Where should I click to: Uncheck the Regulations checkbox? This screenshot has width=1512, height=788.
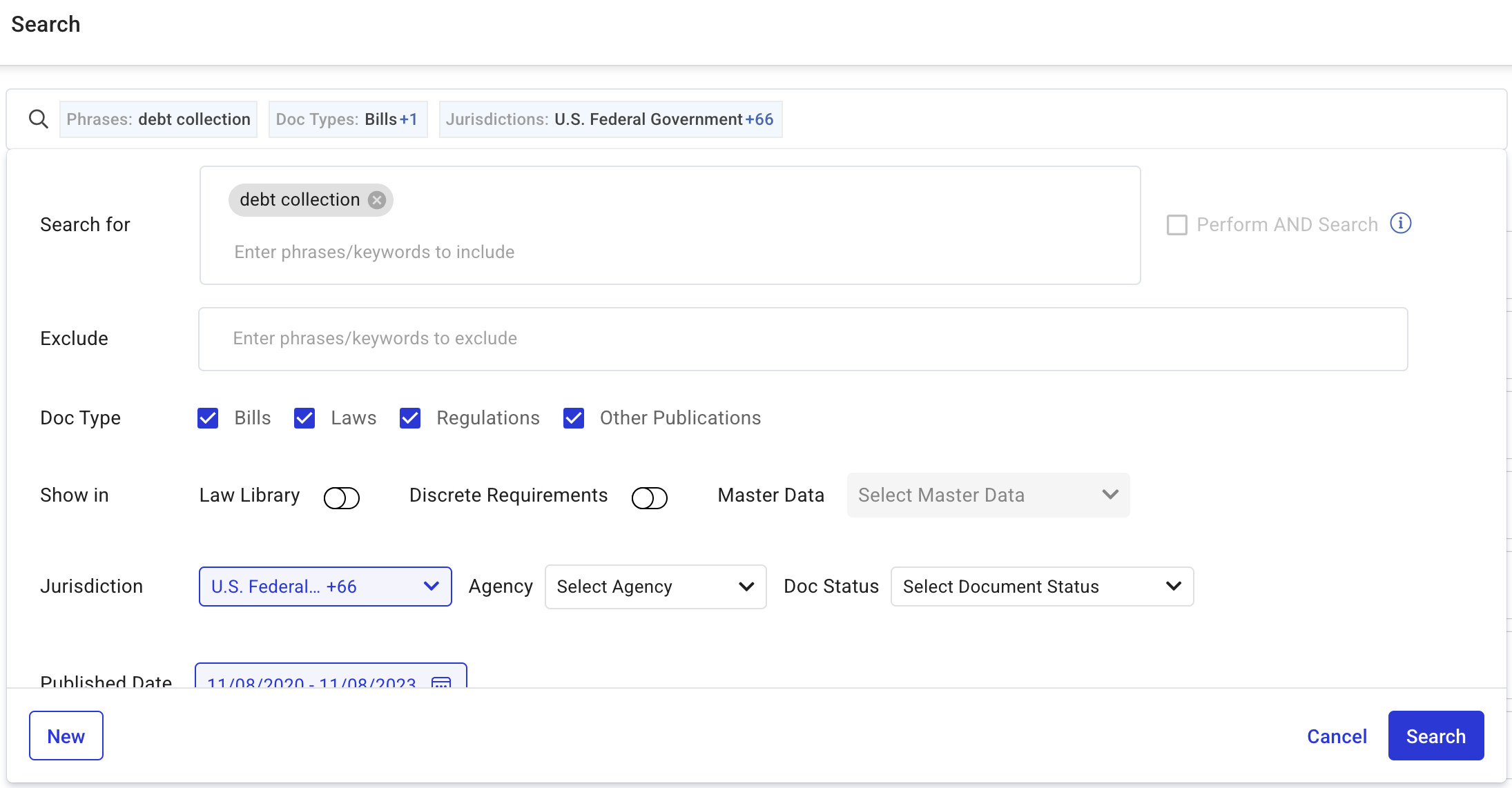point(410,418)
